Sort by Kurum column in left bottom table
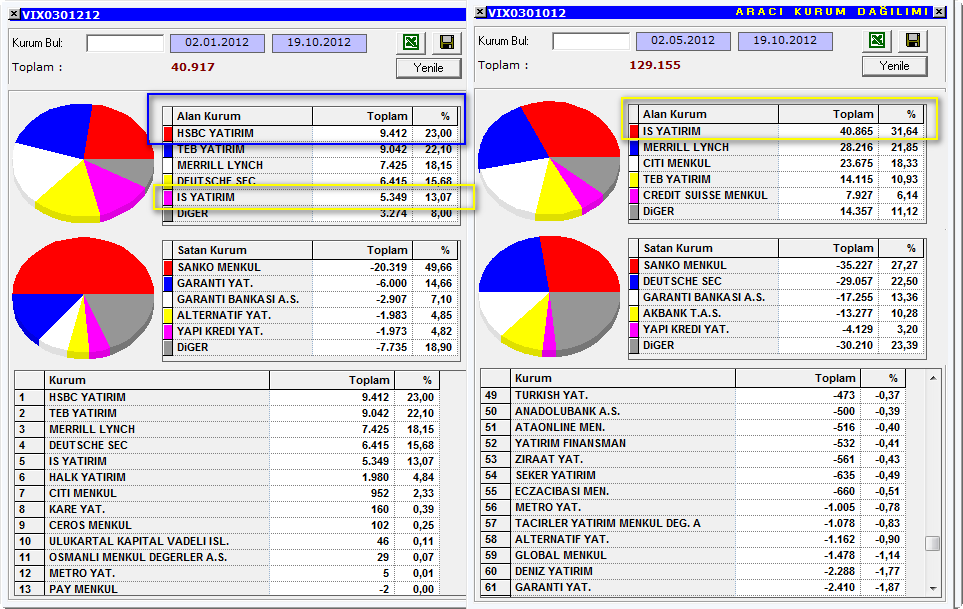This screenshot has width=963, height=609. tap(157, 381)
